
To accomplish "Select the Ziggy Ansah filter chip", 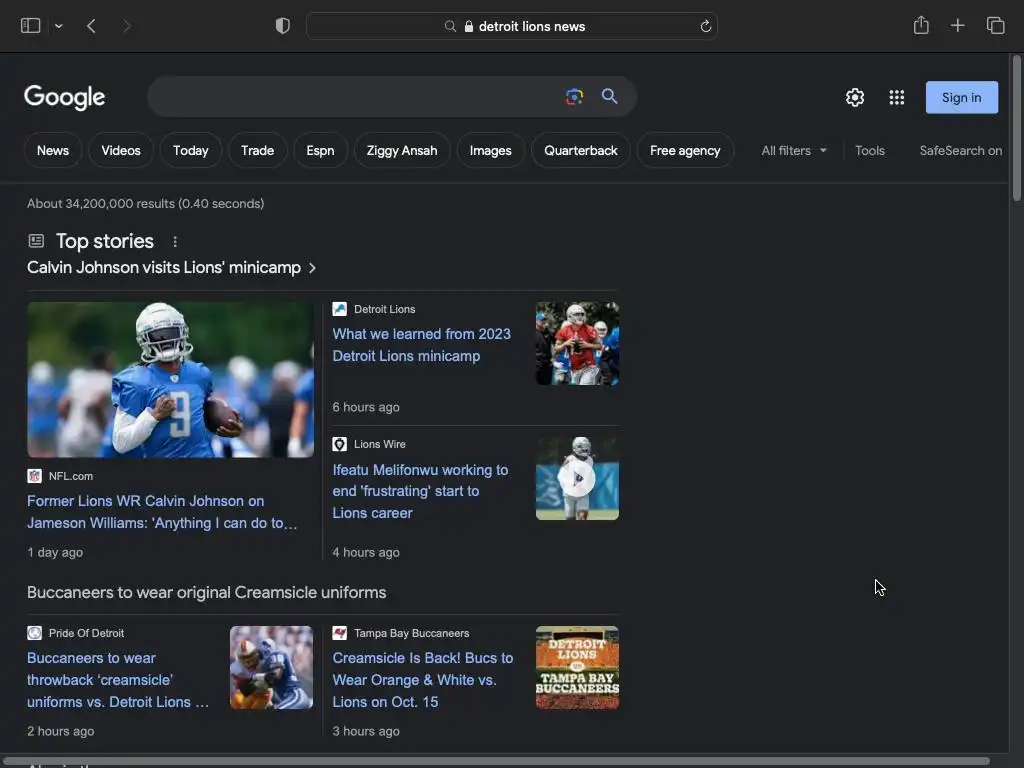I will 402,150.
